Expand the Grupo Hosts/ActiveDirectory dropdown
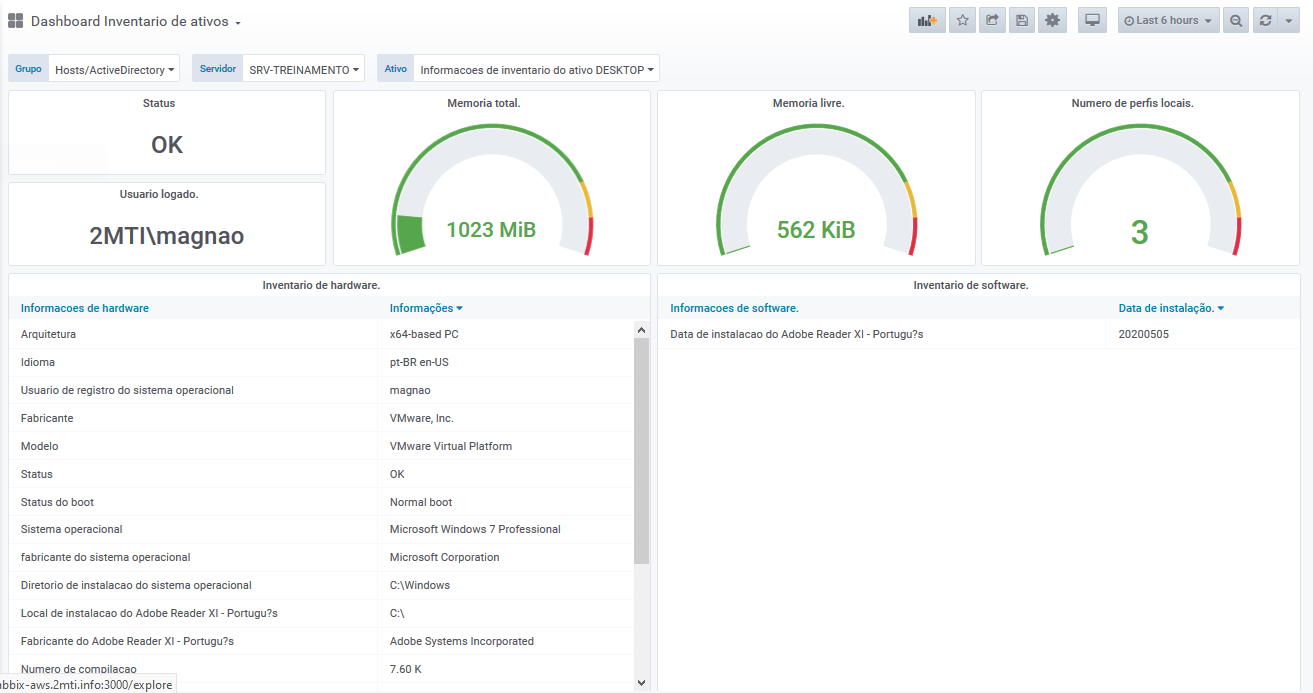 (x=114, y=70)
